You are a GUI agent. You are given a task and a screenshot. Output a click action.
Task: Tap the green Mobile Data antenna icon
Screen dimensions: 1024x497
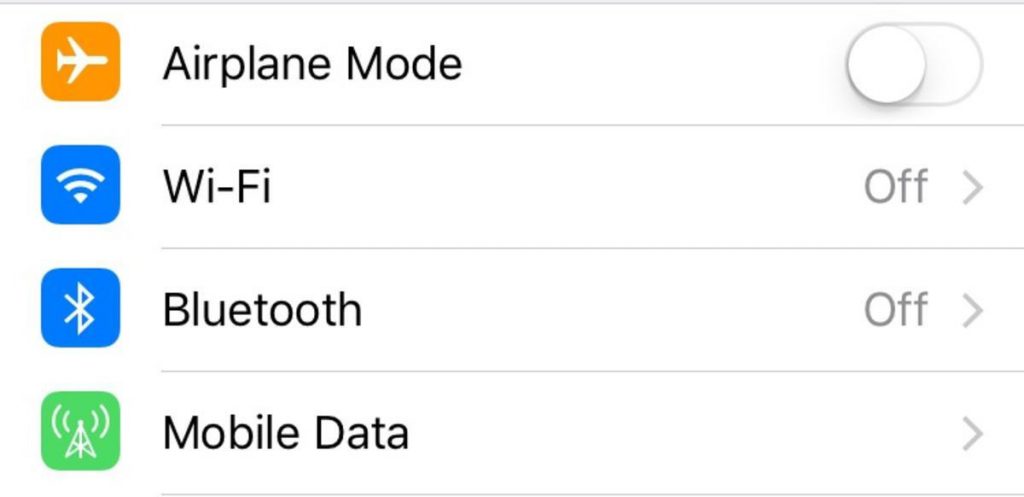80,431
